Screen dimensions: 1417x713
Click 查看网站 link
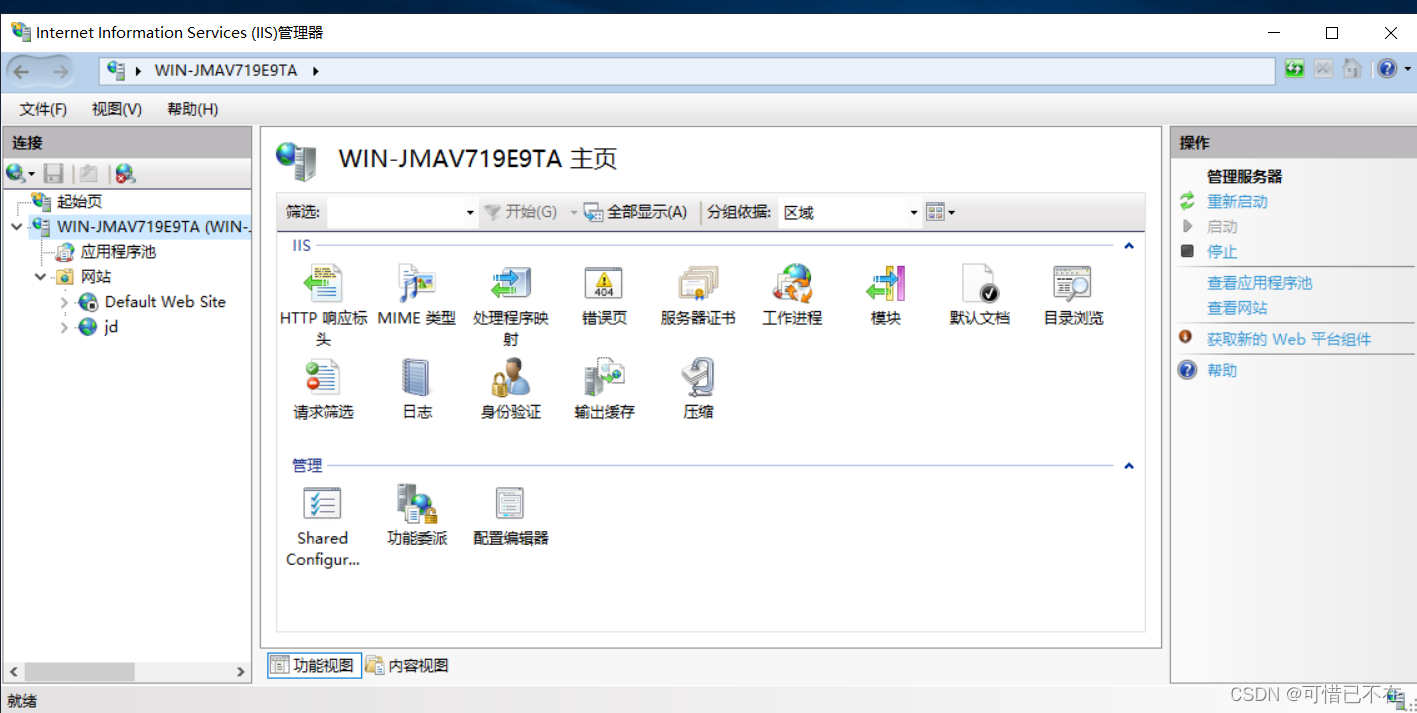coord(1237,308)
